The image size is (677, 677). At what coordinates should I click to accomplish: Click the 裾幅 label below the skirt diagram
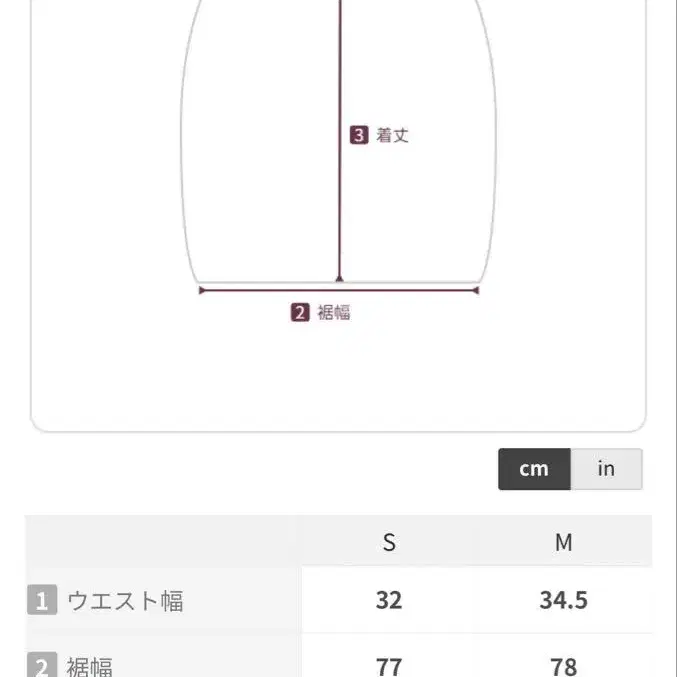(x=334, y=312)
